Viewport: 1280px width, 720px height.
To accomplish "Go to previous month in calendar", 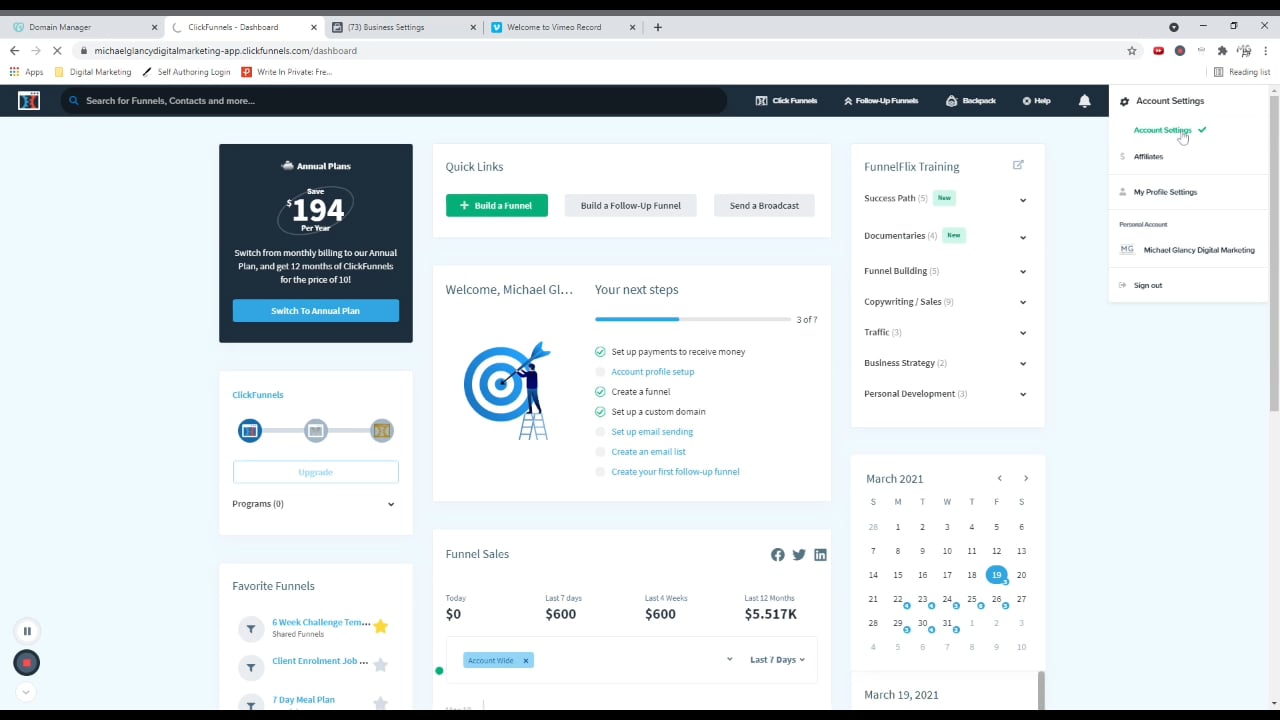I will click(x=999, y=479).
